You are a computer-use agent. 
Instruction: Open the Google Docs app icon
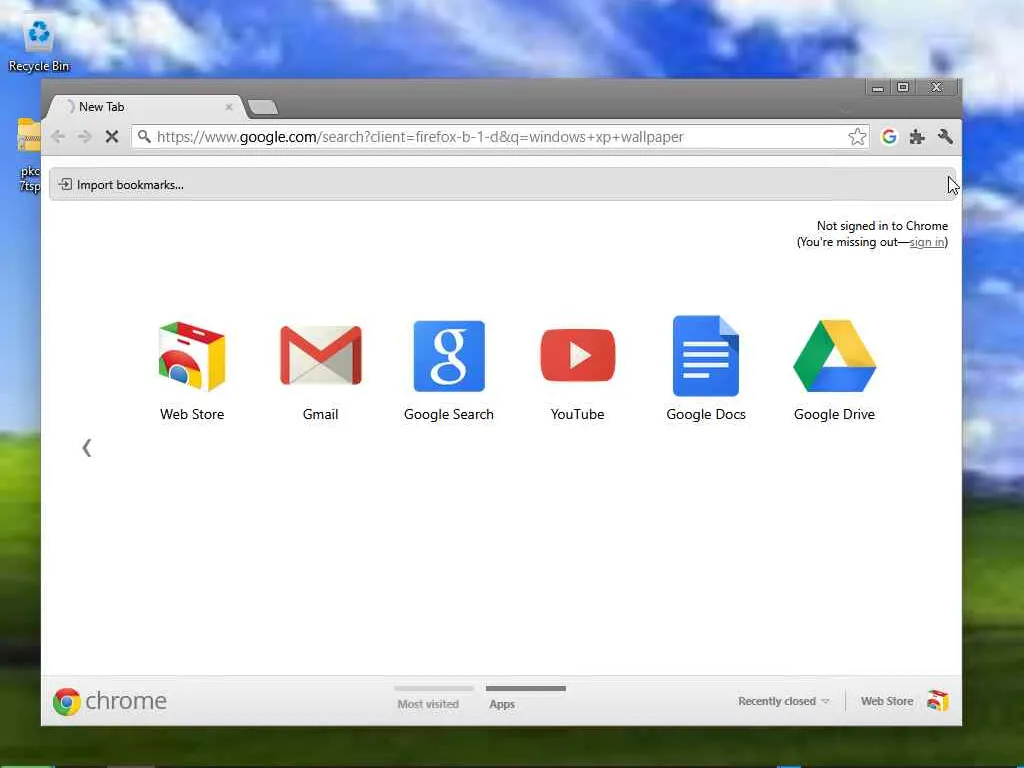[x=706, y=356]
